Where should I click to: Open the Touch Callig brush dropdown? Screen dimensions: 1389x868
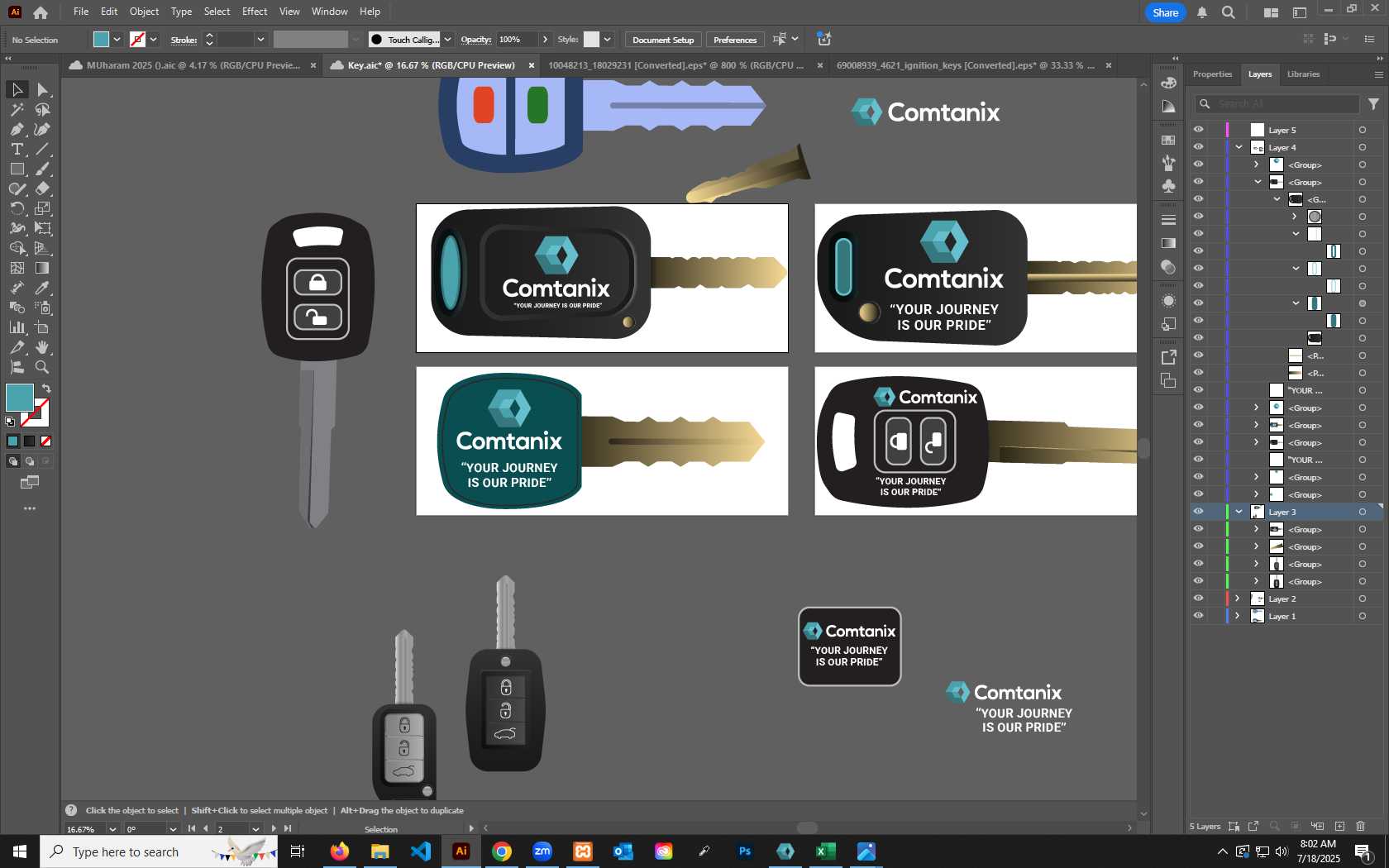447,40
